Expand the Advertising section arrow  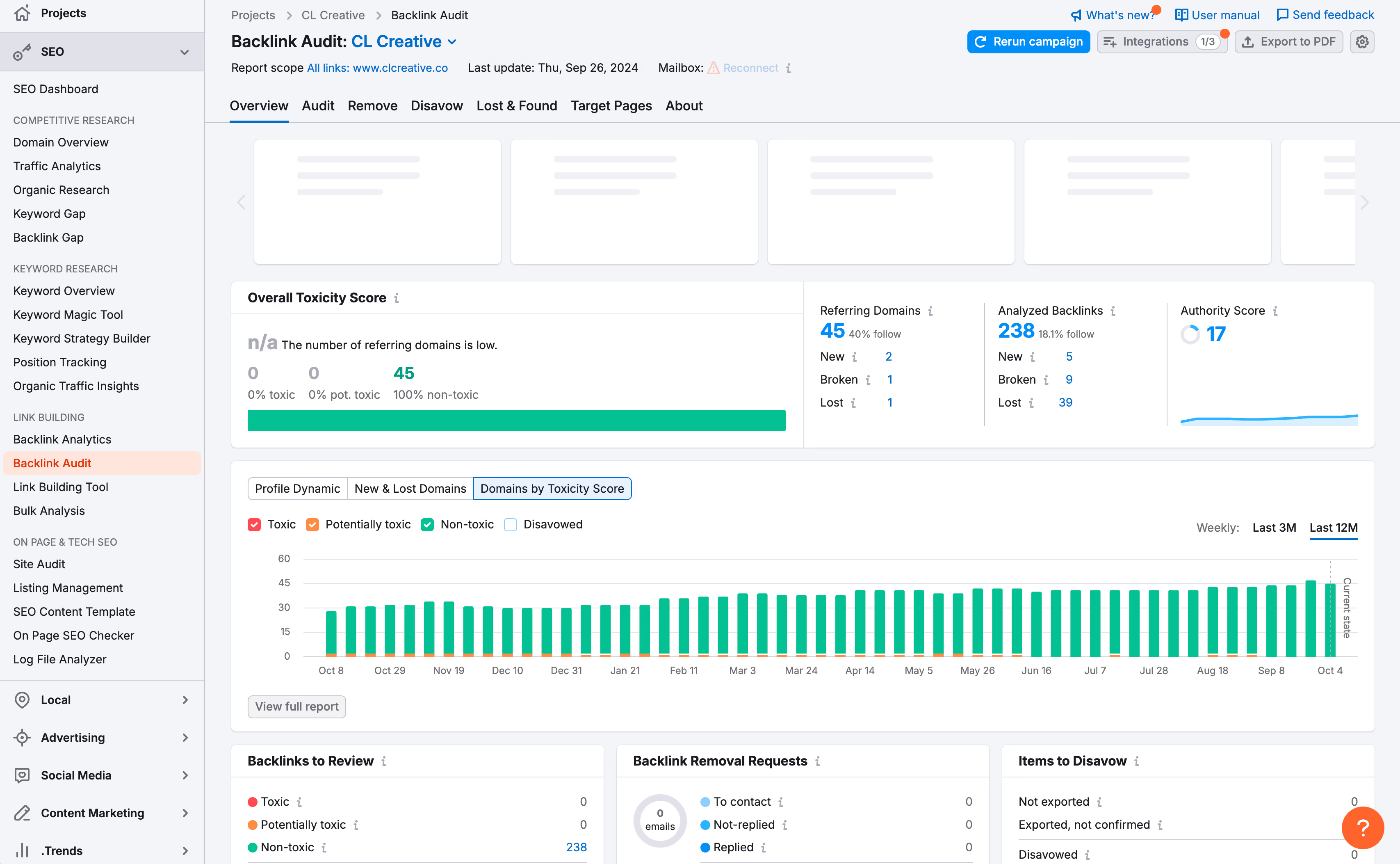click(185, 738)
